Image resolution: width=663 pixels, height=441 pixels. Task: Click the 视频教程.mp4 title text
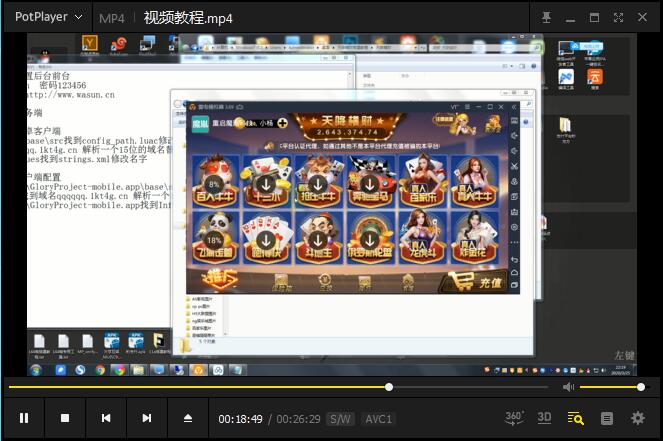pos(188,18)
